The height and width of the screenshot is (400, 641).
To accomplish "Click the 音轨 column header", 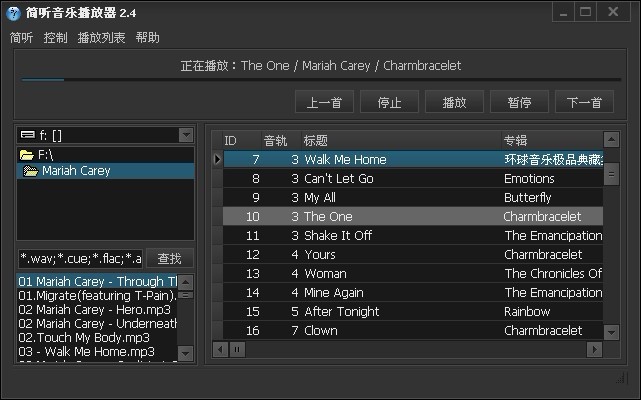I will pyautogui.click(x=281, y=141).
